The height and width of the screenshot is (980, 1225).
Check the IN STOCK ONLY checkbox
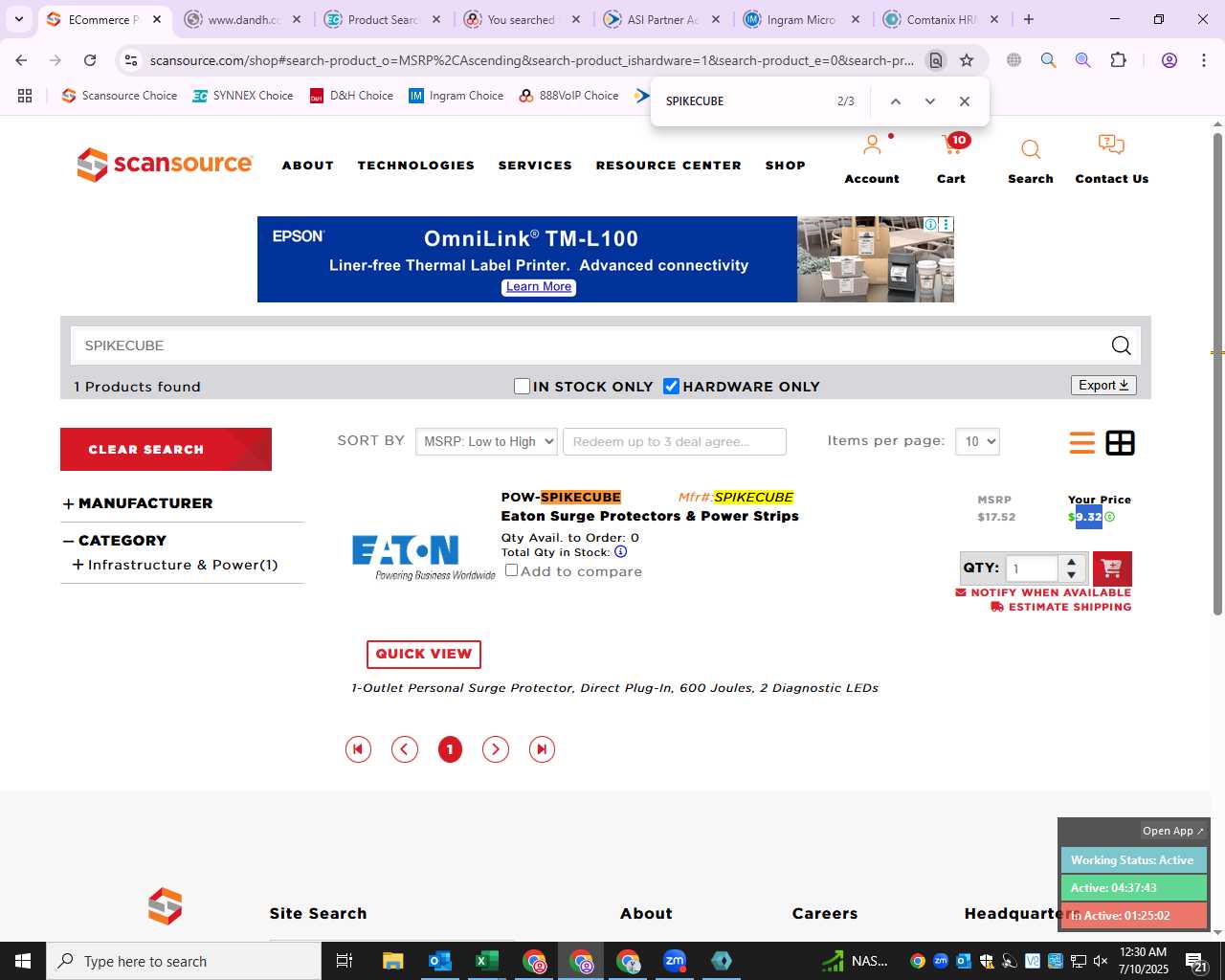(x=522, y=386)
